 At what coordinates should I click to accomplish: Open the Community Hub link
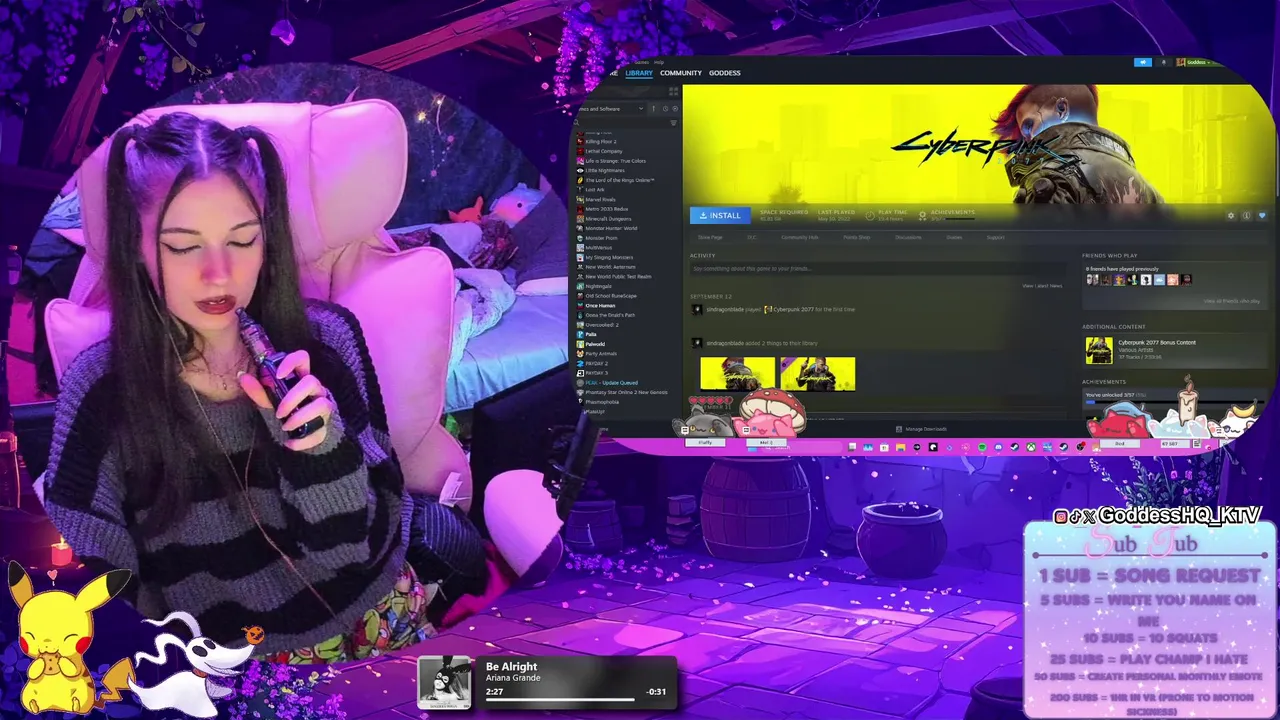tap(799, 237)
